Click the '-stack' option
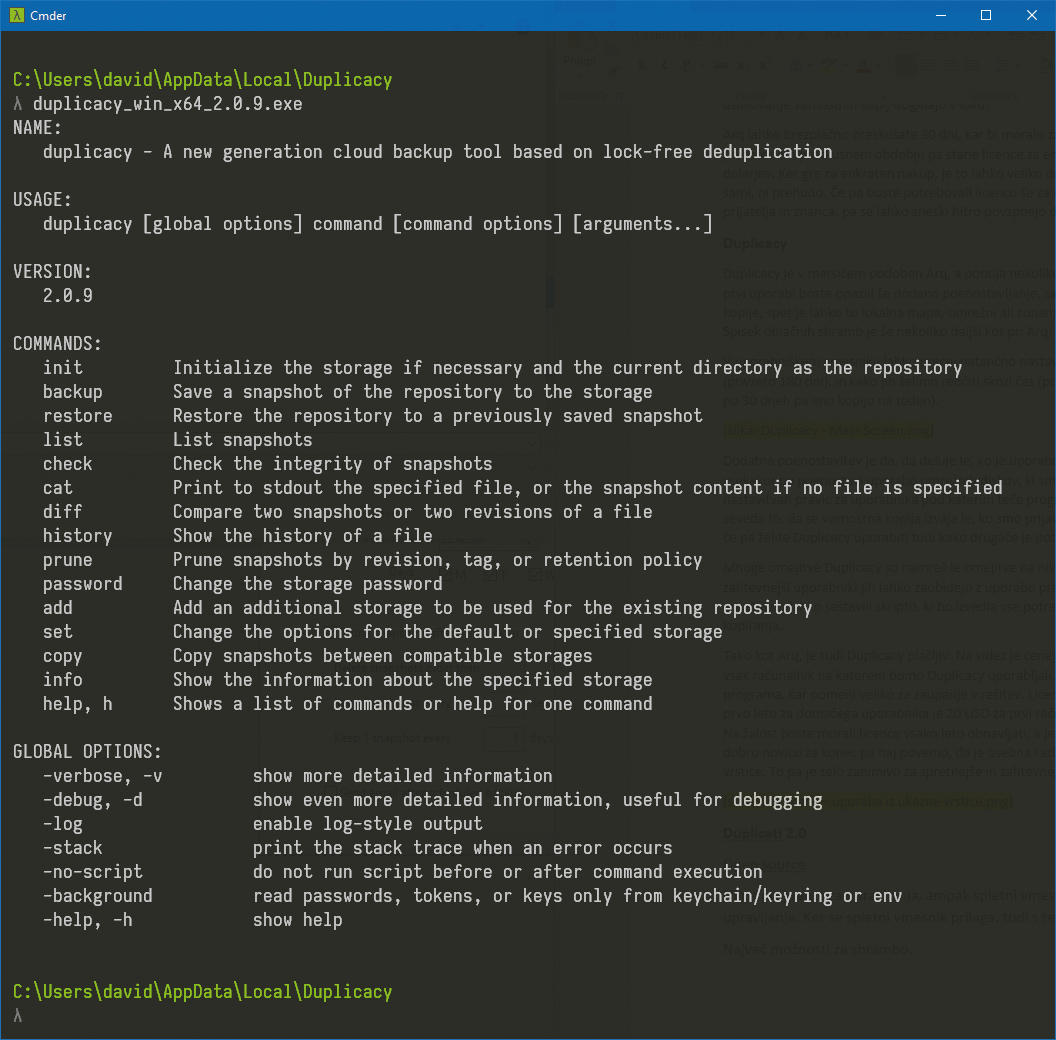 (x=73, y=849)
